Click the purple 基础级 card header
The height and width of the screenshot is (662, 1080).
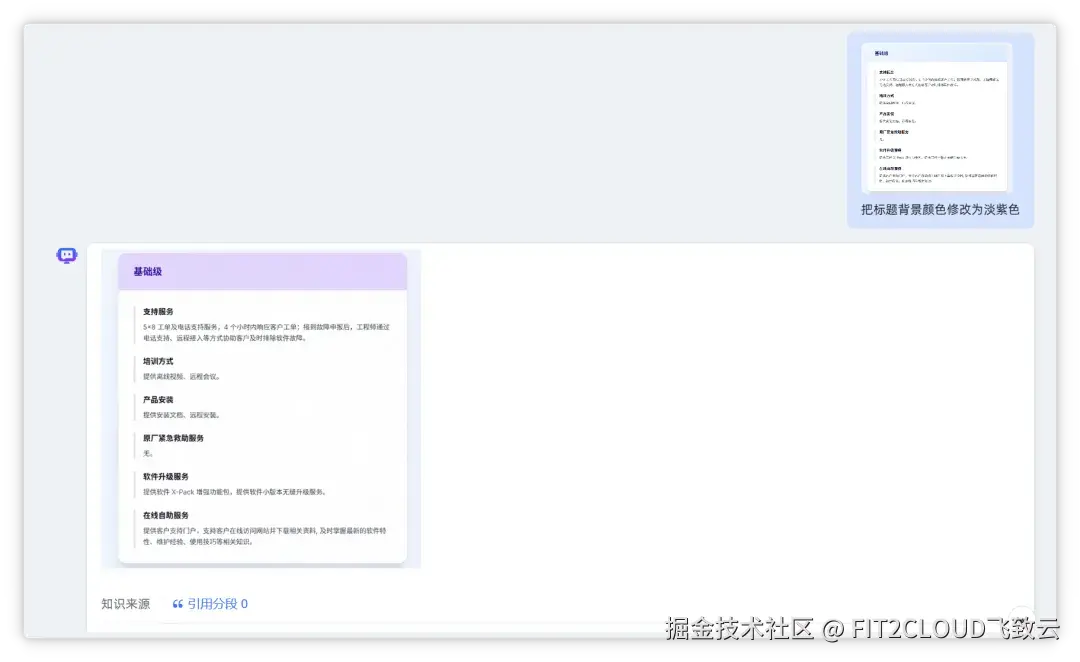[x=262, y=271]
